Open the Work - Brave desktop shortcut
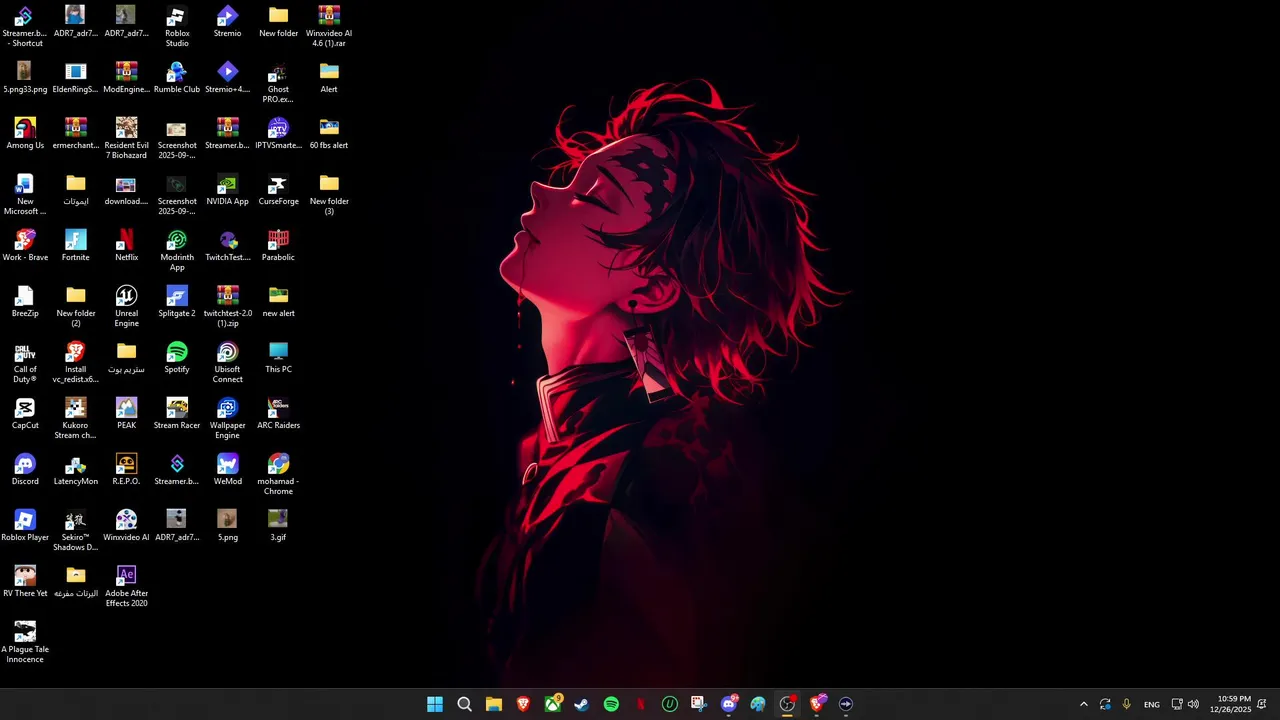Screen dimensions: 1280x720 [x=25, y=246]
